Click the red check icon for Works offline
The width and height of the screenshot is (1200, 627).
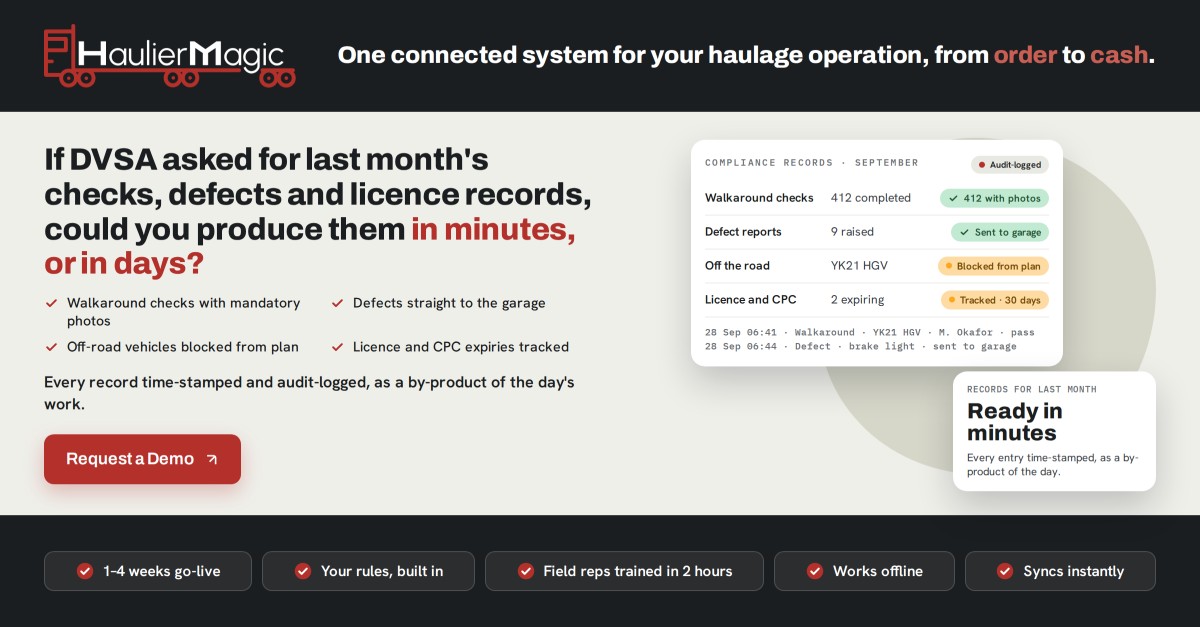[815, 571]
